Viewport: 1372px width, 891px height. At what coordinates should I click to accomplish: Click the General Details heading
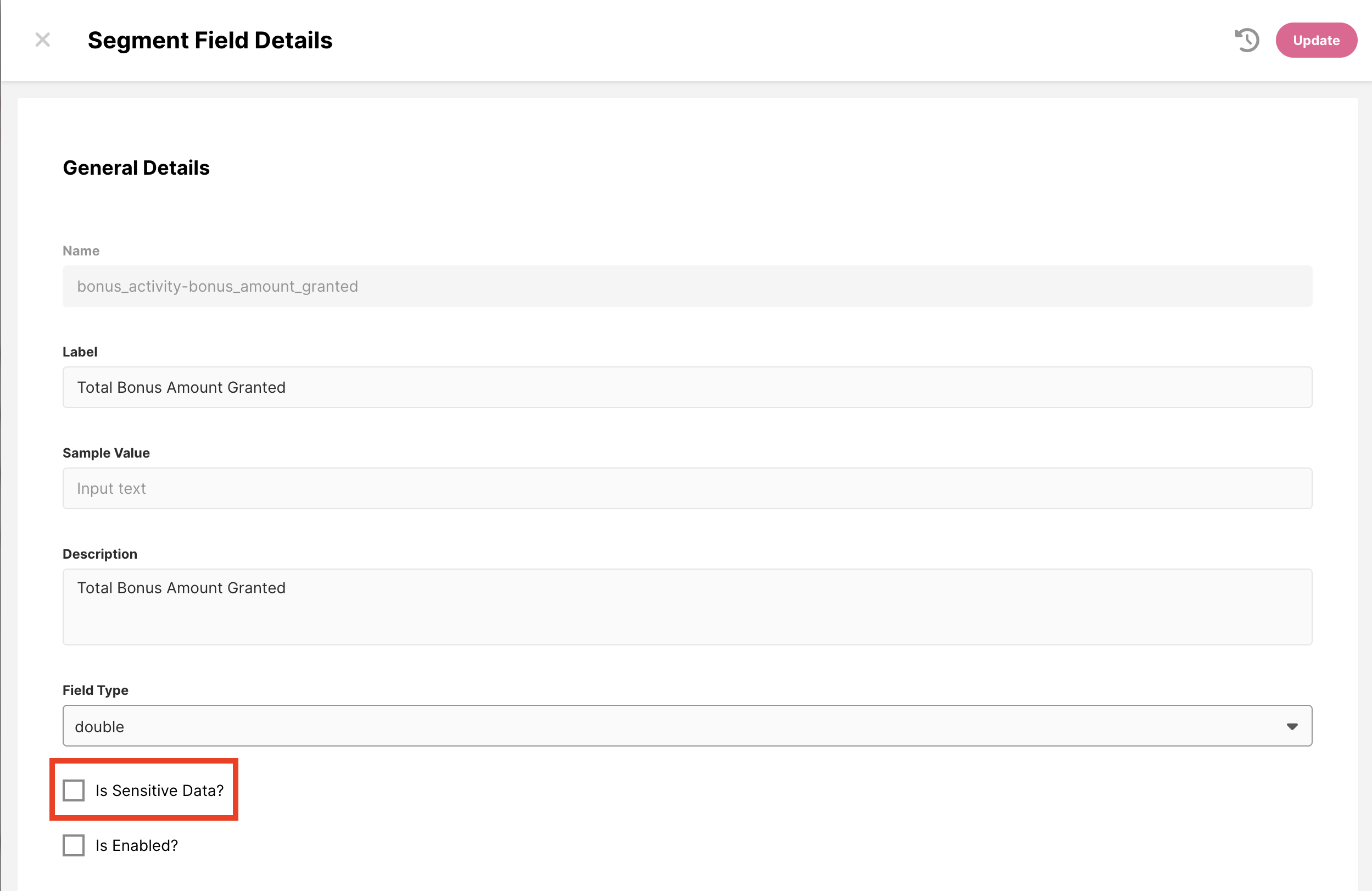tap(136, 168)
